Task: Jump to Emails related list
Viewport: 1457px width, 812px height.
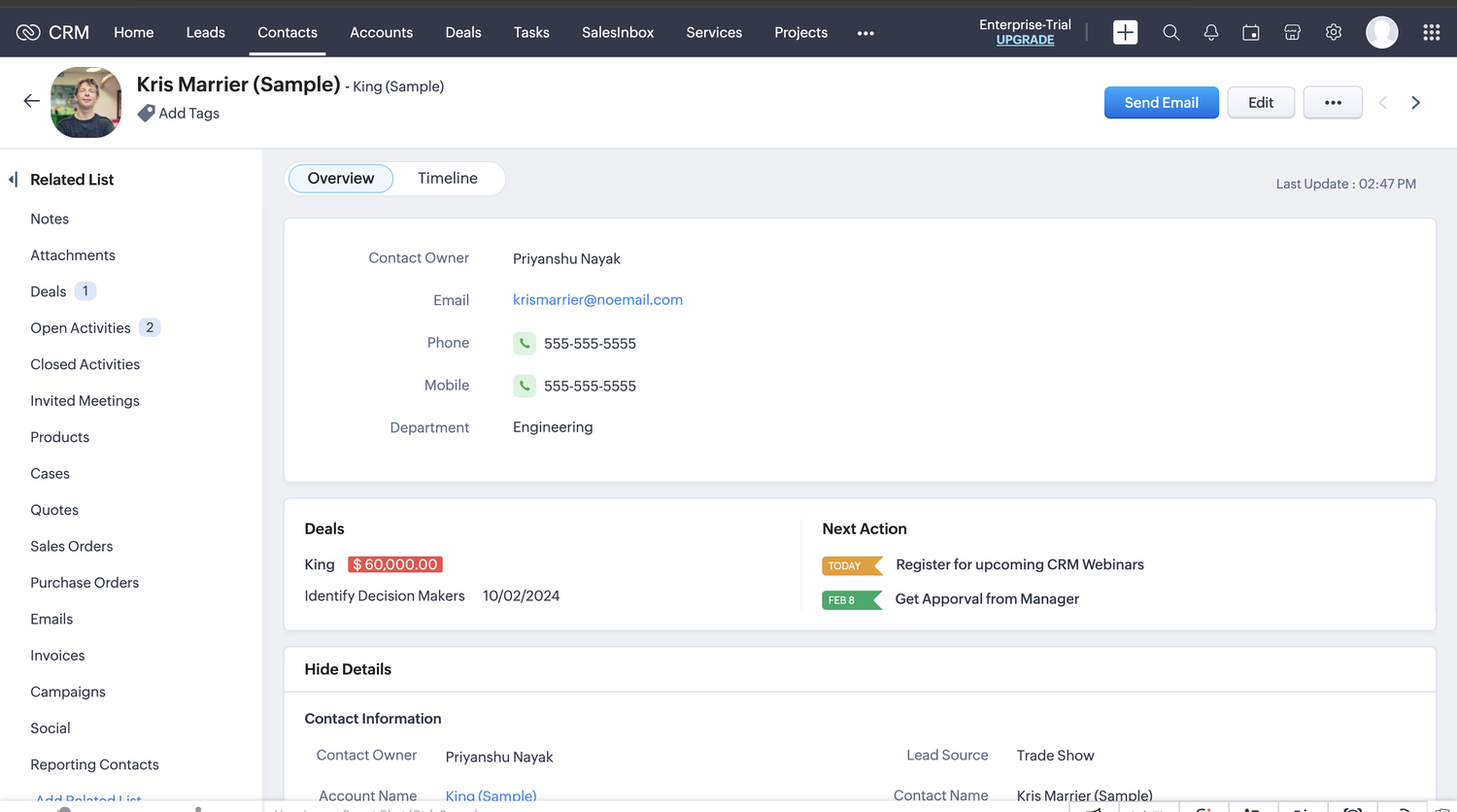Action: click(51, 620)
